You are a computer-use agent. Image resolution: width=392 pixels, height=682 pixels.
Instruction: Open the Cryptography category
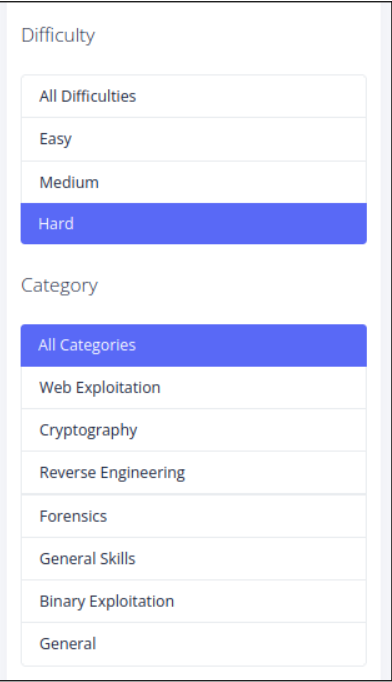pos(194,430)
